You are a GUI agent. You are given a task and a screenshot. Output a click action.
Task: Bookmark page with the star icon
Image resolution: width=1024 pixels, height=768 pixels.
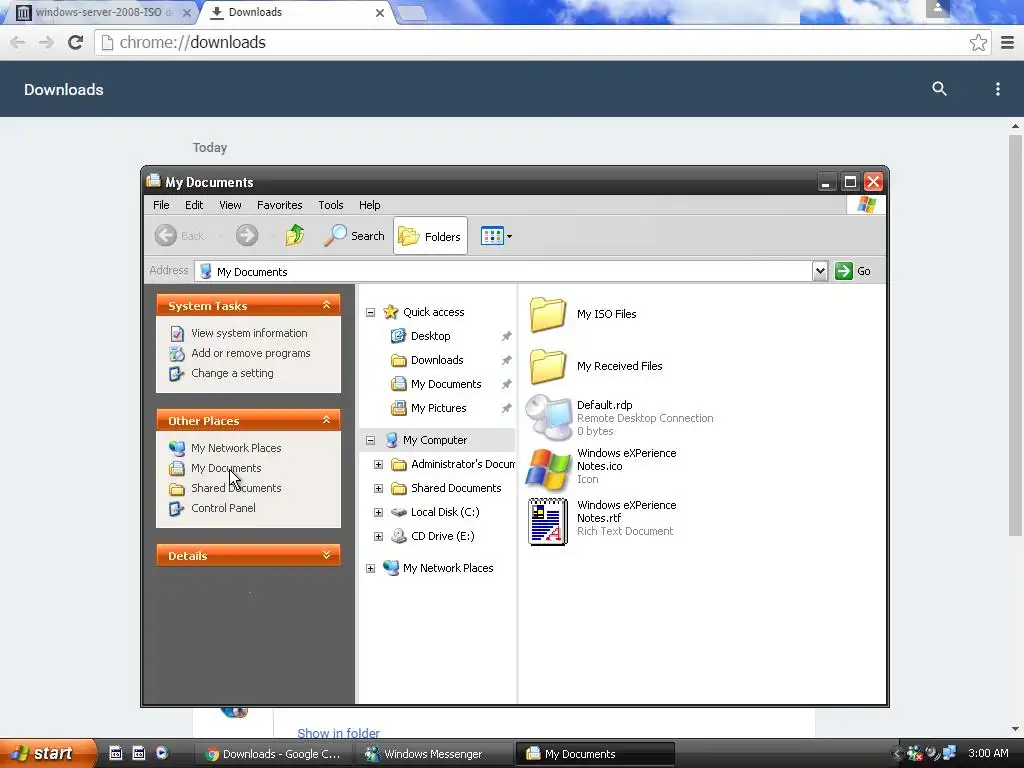(978, 42)
